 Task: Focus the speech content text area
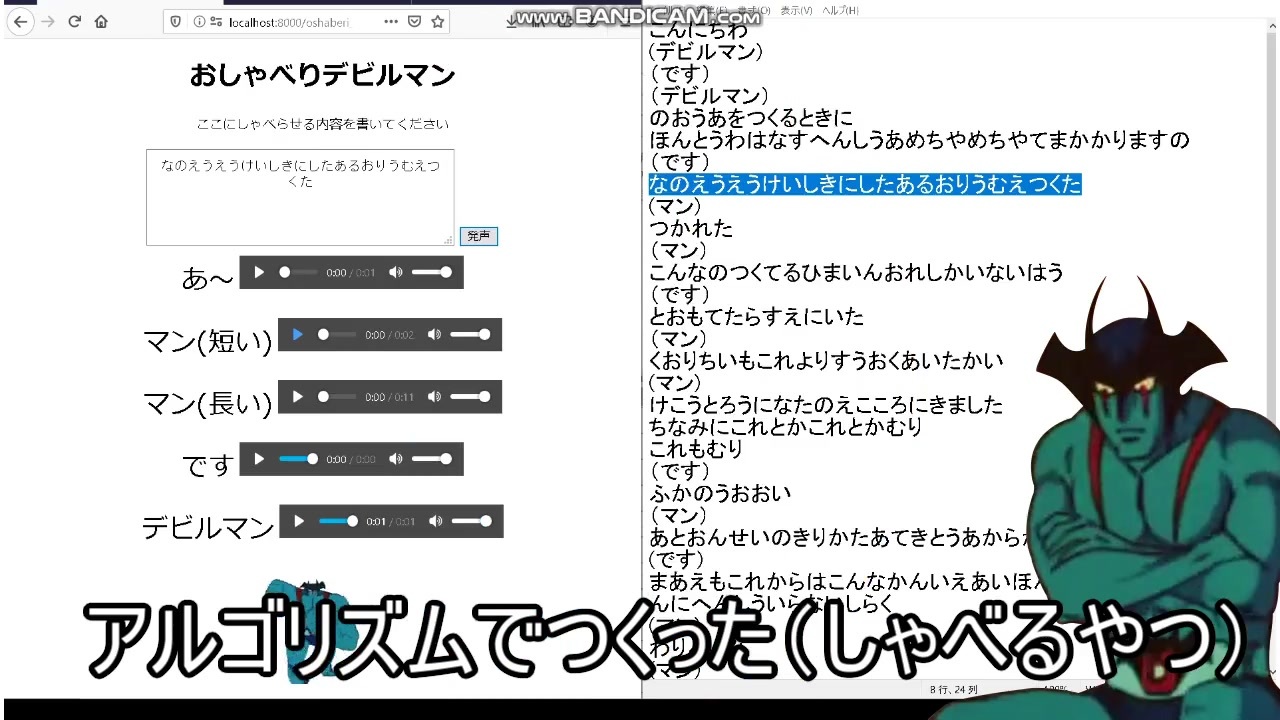(x=300, y=197)
